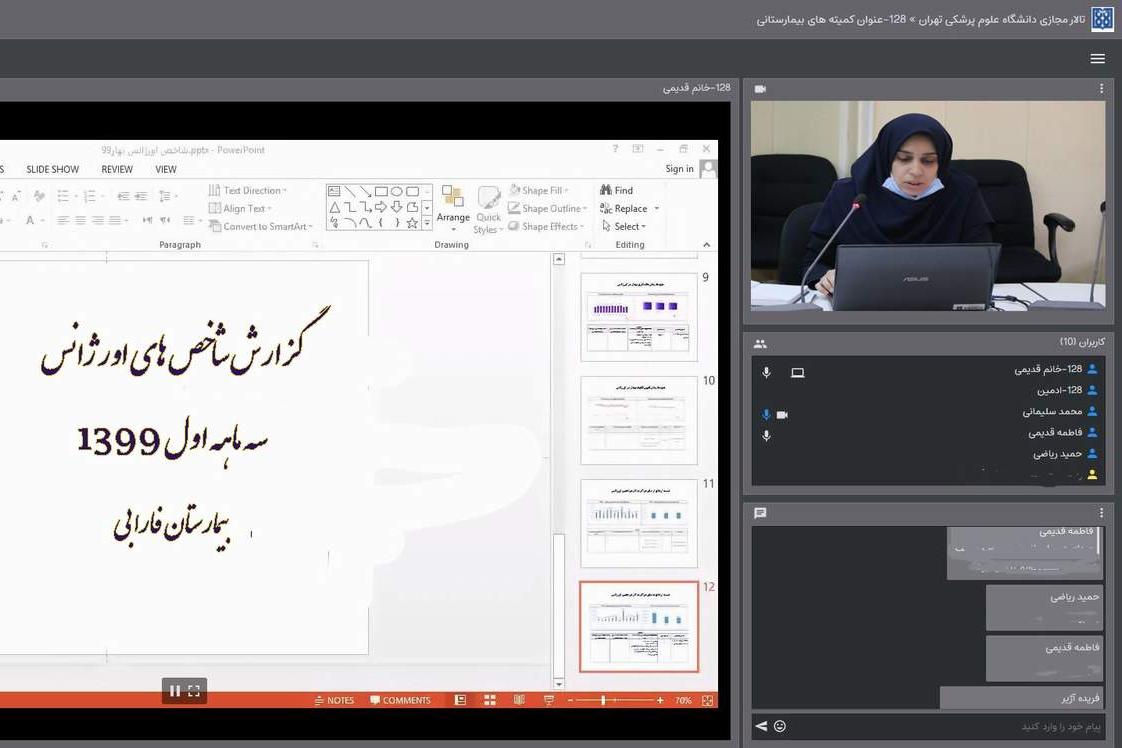The width and height of the screenshot is (1122, 748).
Task: Open the emoji picker in chat
Action: 780,726
